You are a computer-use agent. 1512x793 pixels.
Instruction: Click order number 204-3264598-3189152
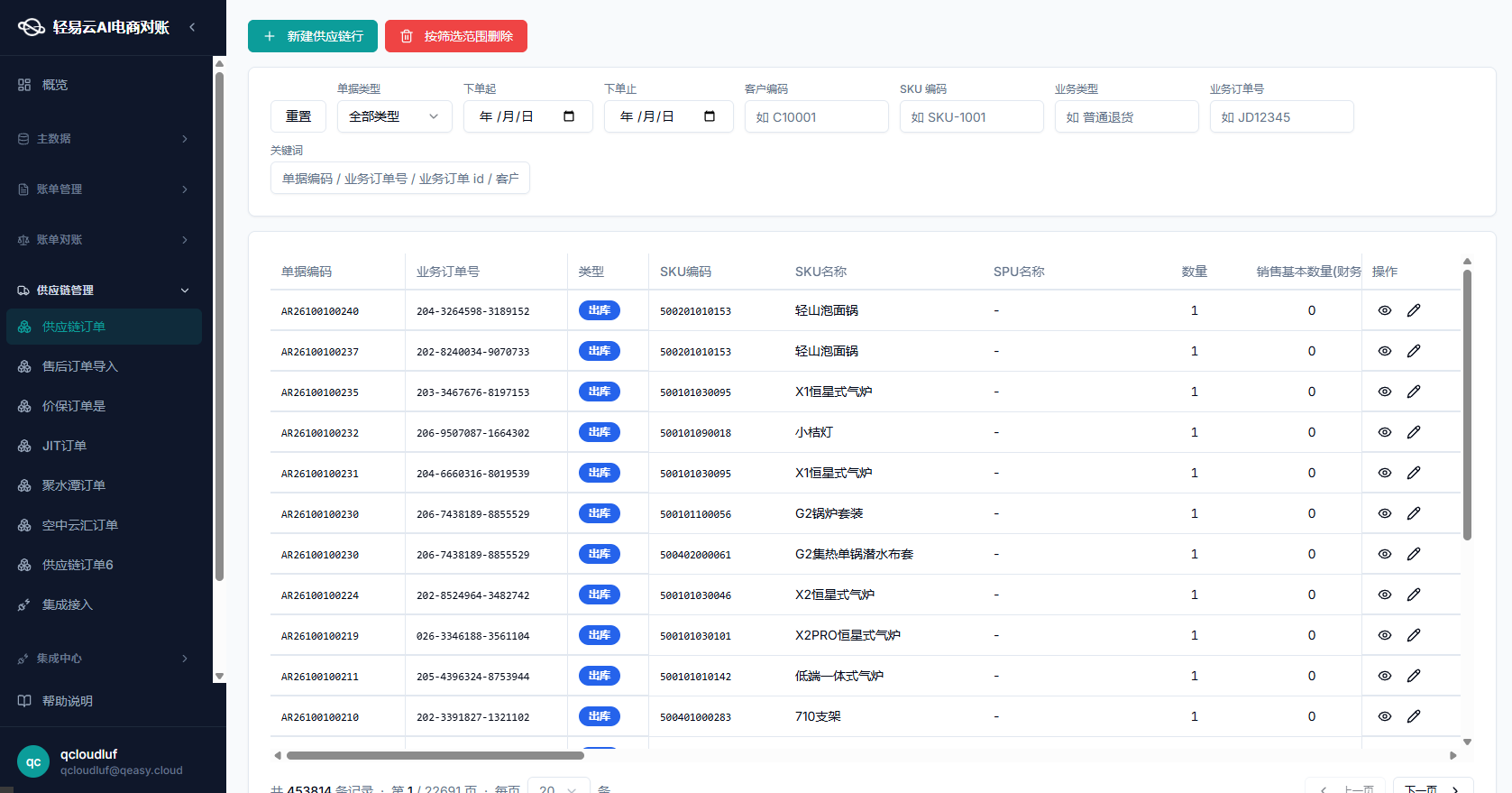[473, 311]
